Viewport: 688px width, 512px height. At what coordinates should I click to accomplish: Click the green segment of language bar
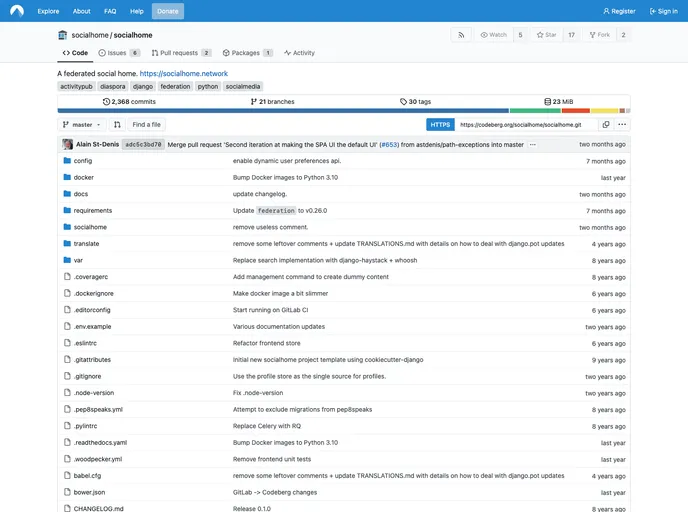535,111
